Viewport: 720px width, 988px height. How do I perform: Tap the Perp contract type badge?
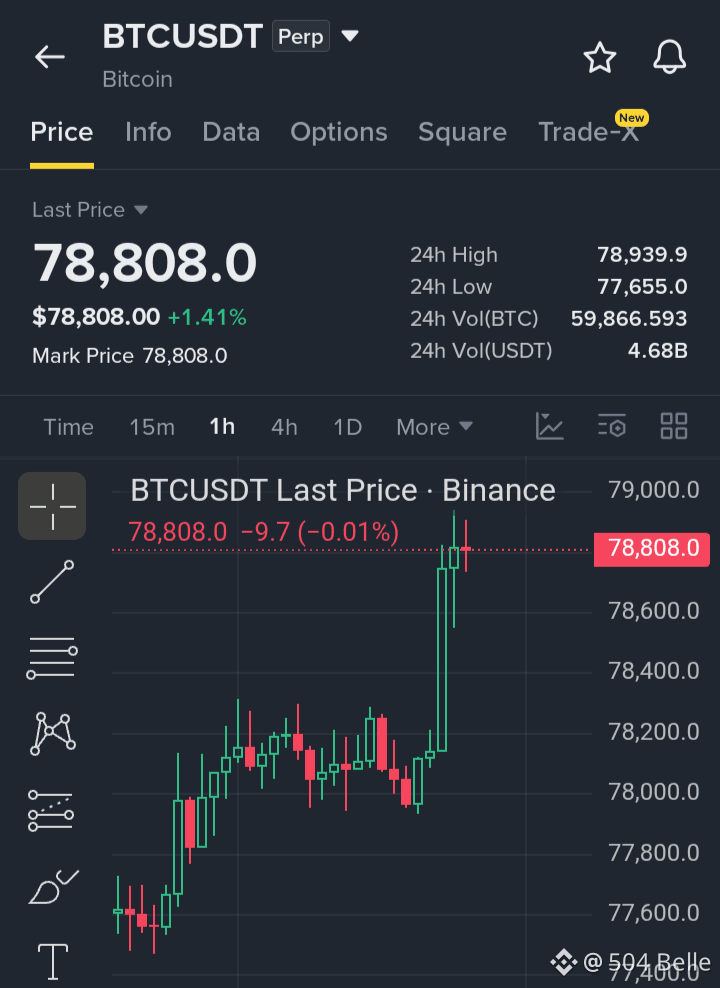click(x=300, y=37)
